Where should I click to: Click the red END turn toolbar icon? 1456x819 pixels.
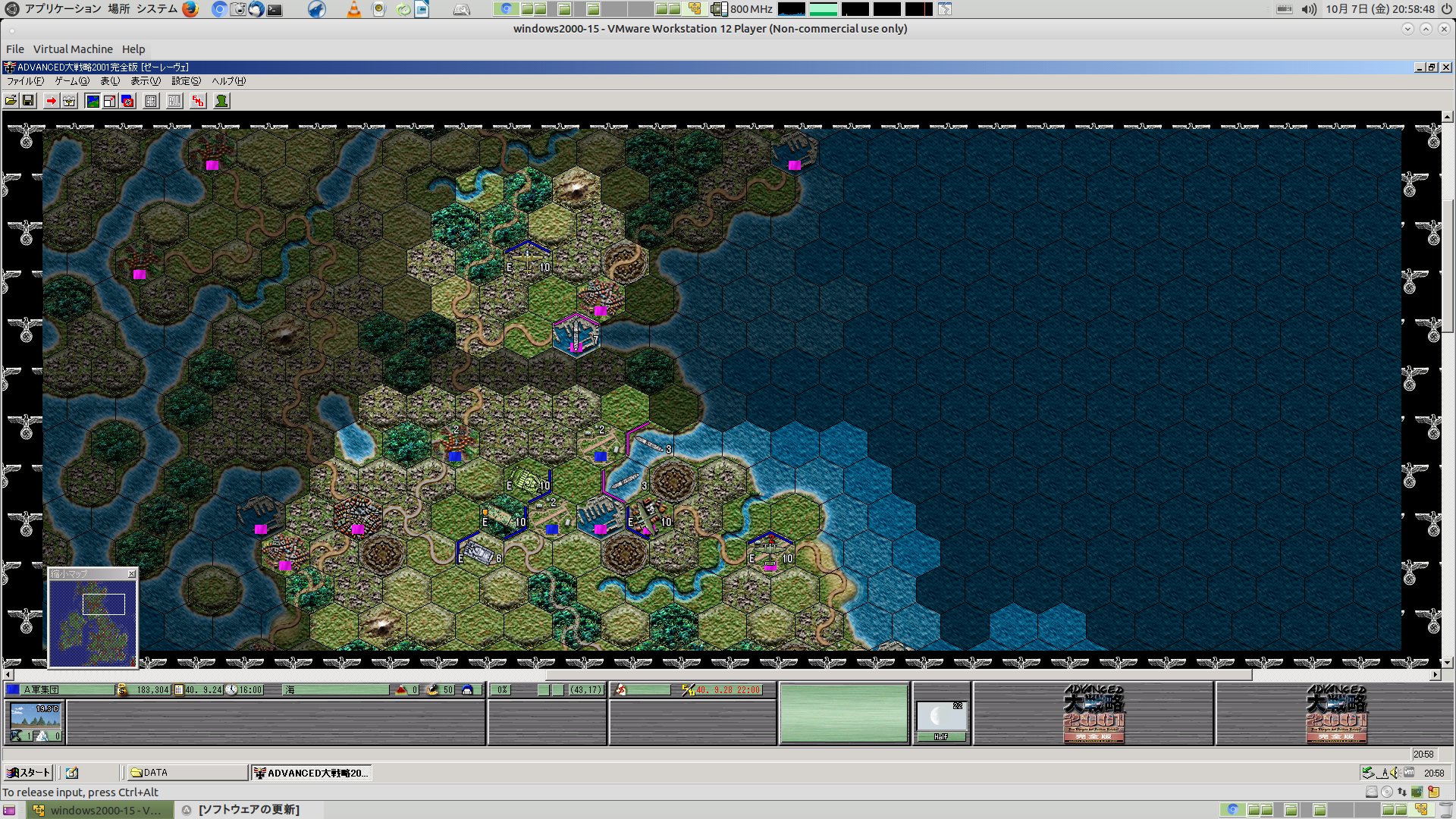pyautogui.click(x=198, y=101)
